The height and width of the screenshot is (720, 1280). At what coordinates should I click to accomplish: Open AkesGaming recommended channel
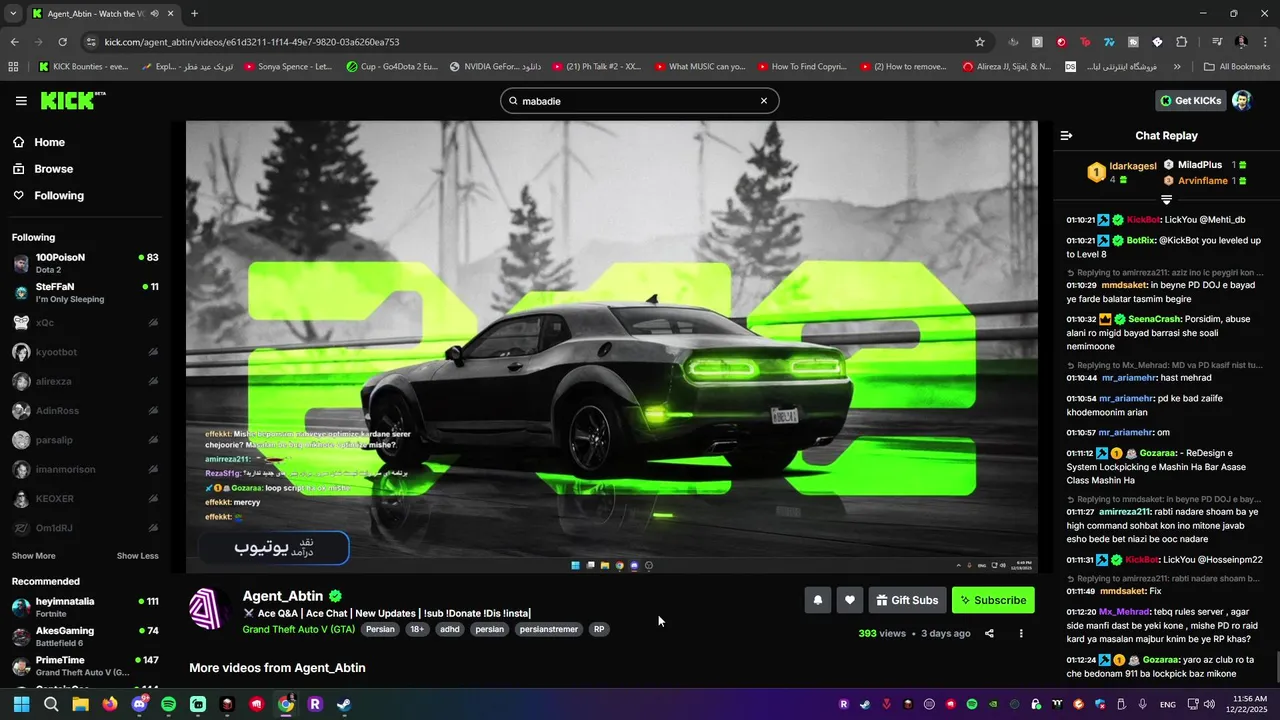point(85,637)
